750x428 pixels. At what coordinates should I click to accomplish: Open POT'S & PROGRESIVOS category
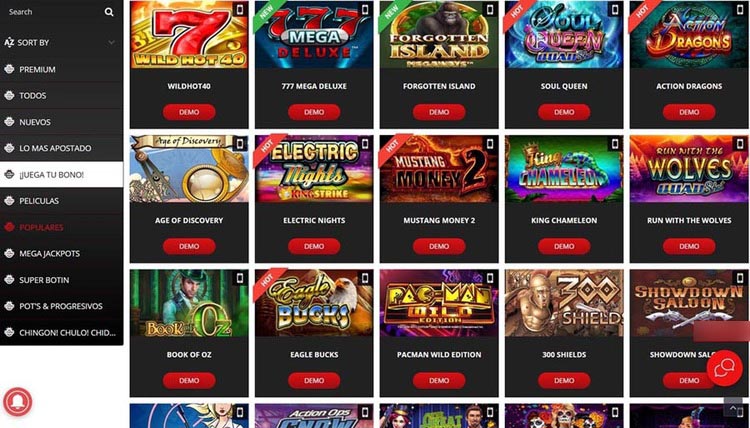61,306
